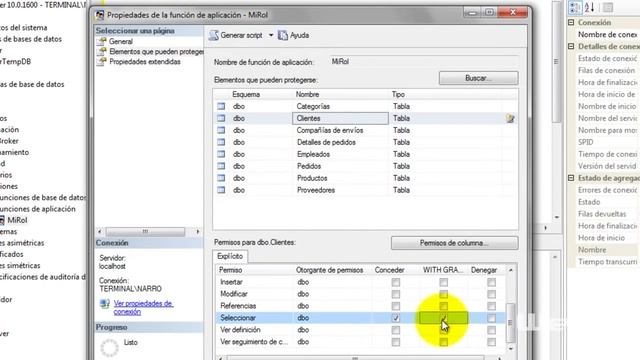Collapse Estado de agregado section
Screen dimensions: 640x360
(571, 178)
